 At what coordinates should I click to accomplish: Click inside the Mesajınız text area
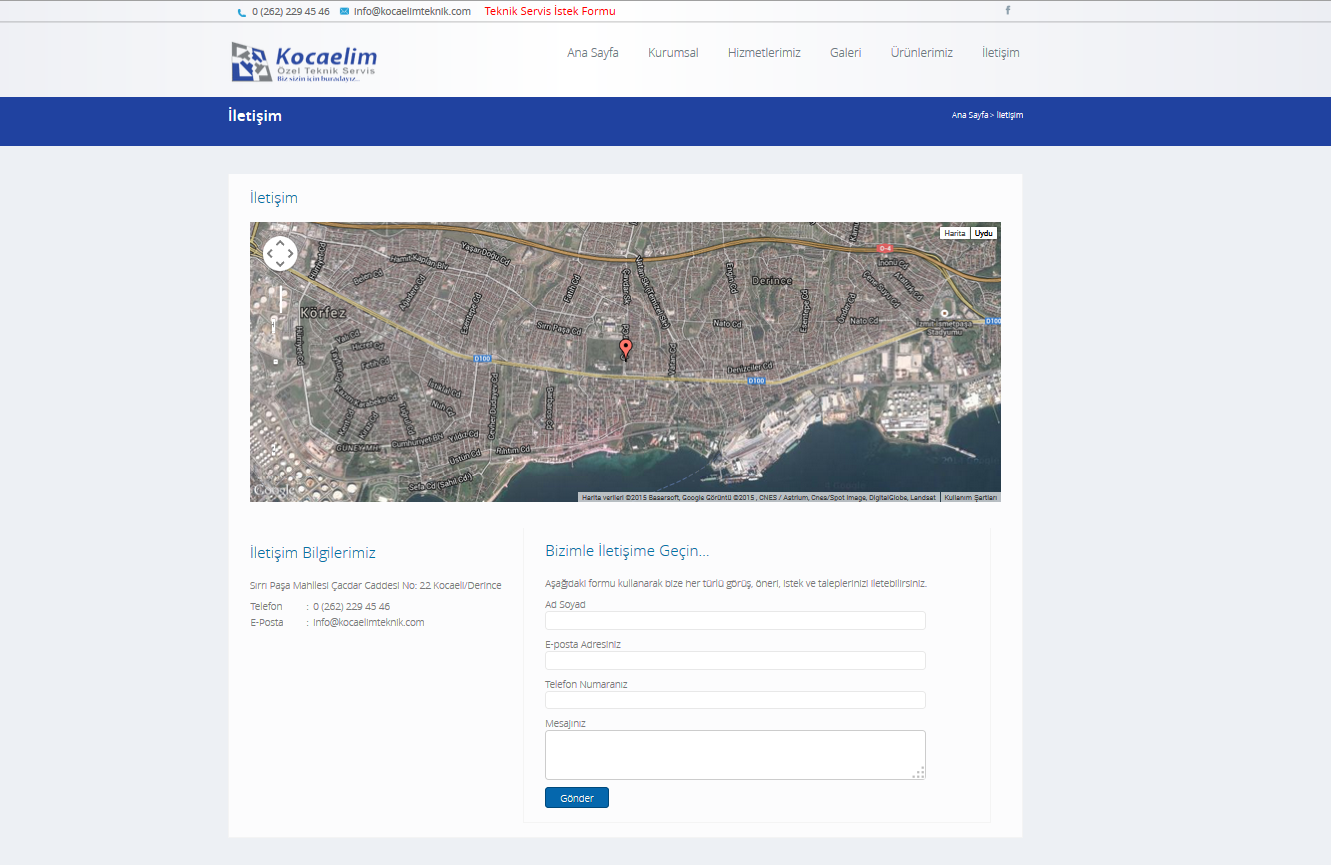point(735,755)
